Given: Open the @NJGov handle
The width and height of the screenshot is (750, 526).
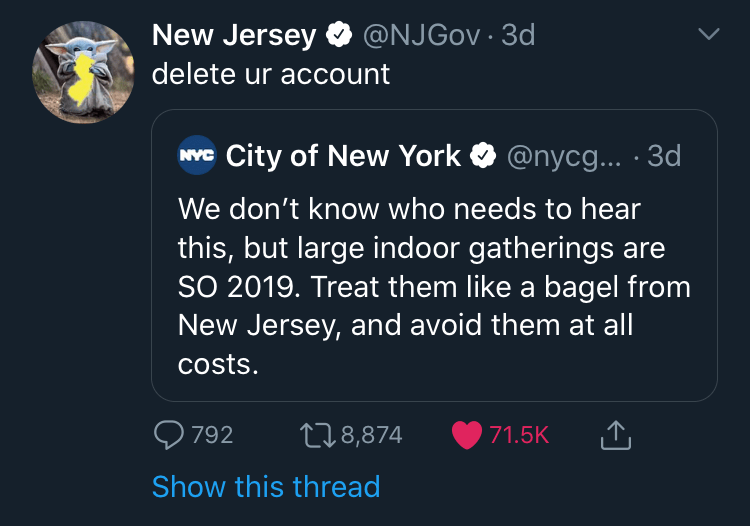Looking at the screenshot, I should point(419,36).
